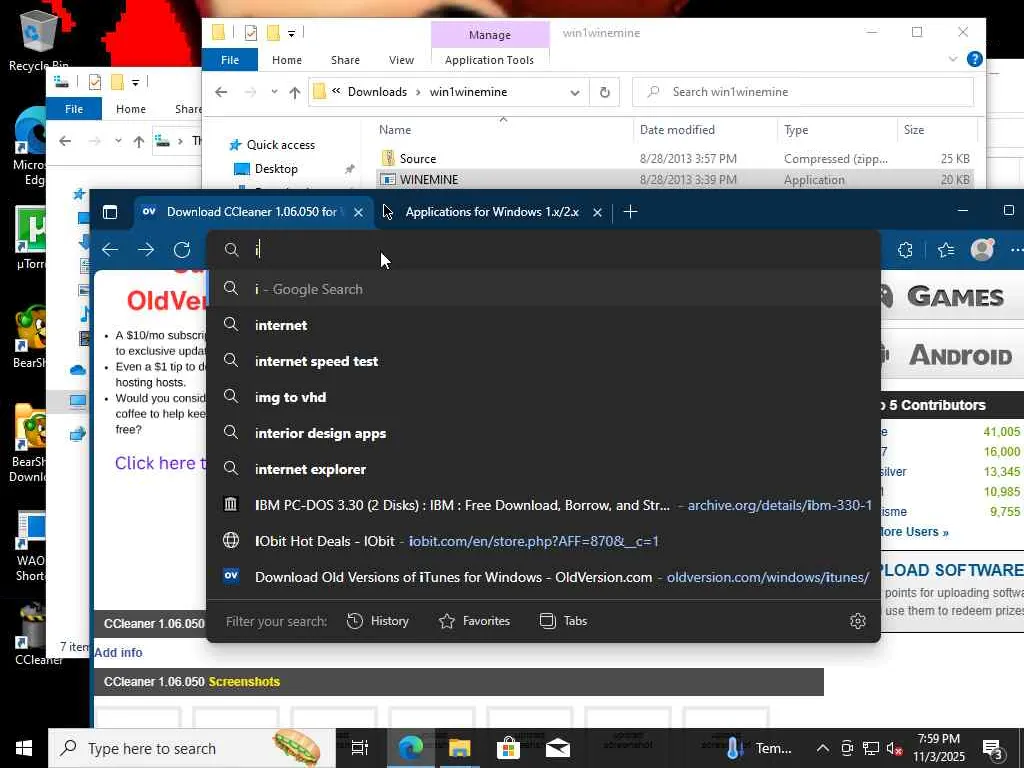Select 'interior design apps' suggestion
This screenshot has width=1024, height=768.
[x=543, y=433]
